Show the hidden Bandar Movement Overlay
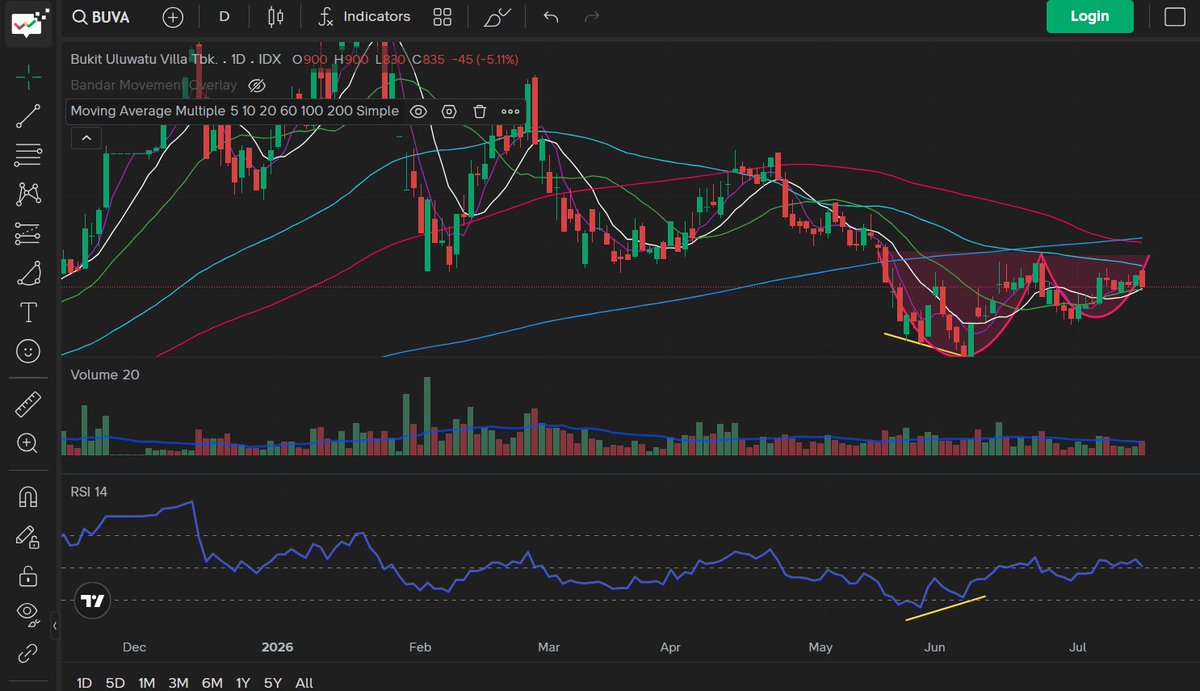 [255, 85]
